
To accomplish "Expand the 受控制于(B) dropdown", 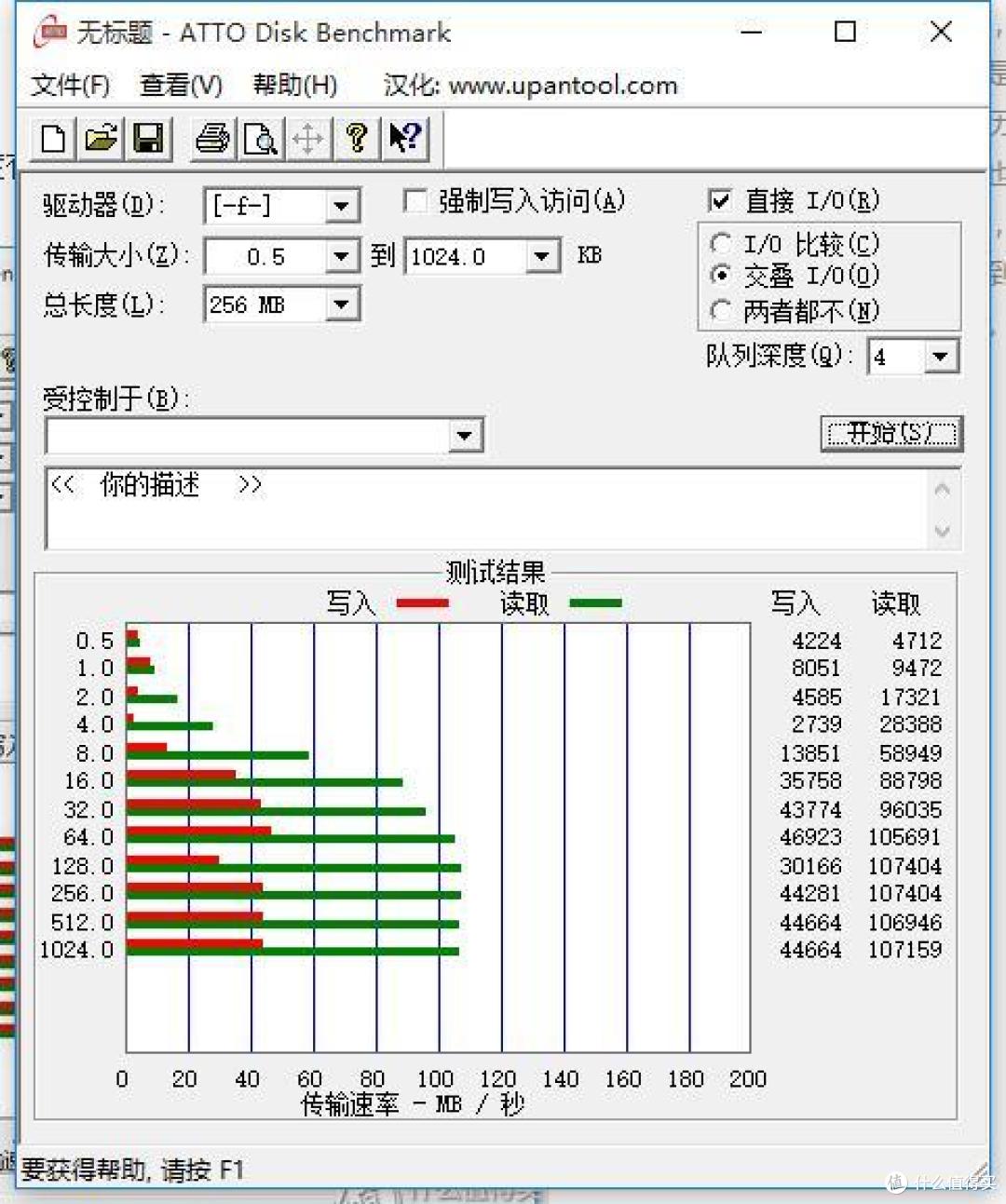I will (464, 435).
